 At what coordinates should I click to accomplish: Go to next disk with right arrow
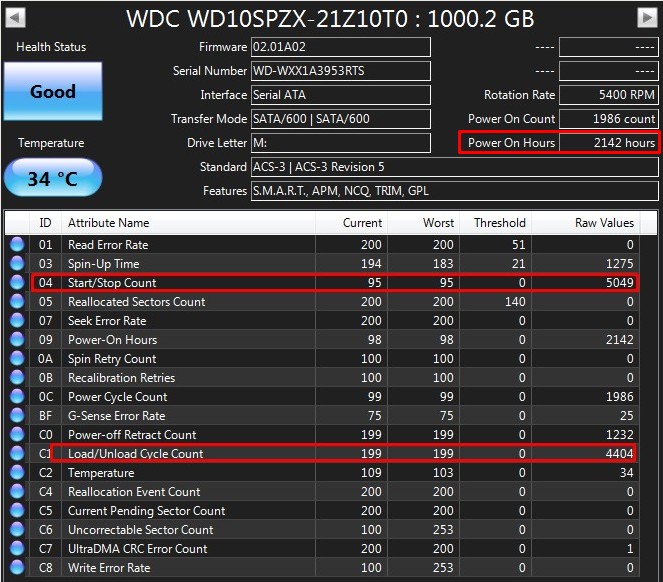(647, 18)
